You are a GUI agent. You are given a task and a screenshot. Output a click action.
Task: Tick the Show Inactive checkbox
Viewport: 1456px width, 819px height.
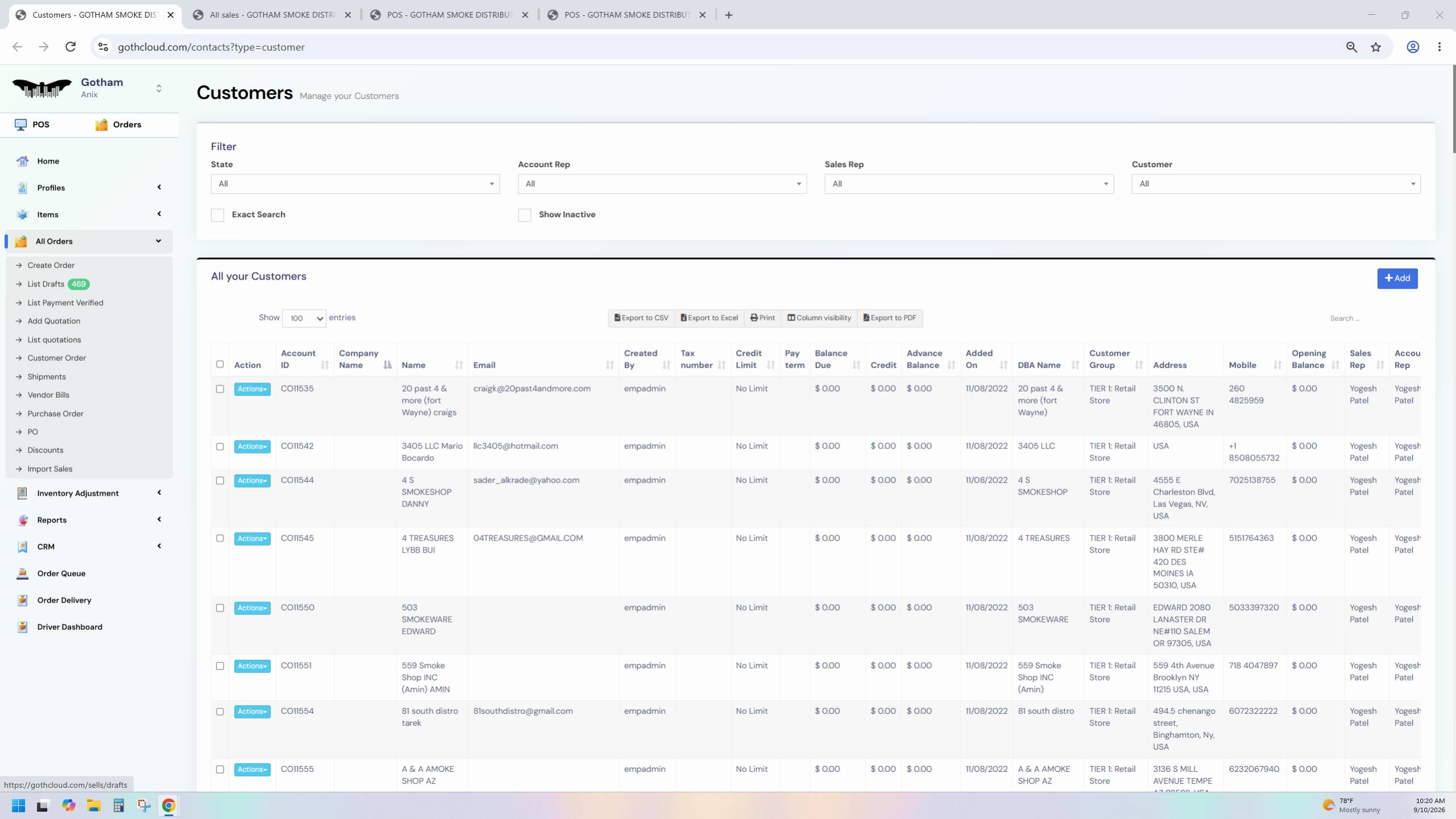(x=524, y=215)
